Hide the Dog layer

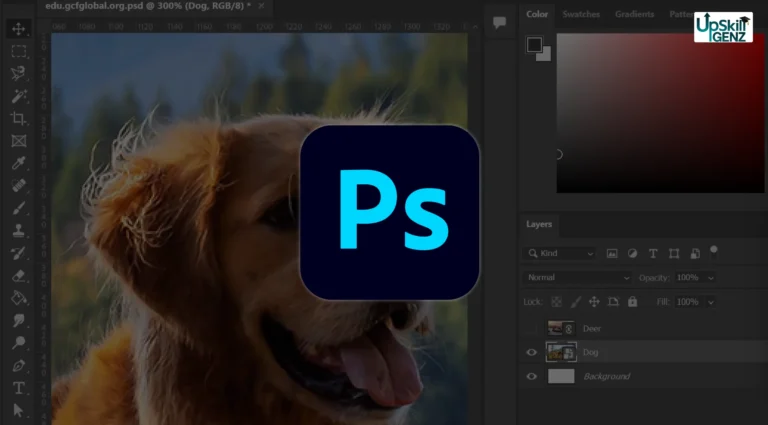point(531,353)
